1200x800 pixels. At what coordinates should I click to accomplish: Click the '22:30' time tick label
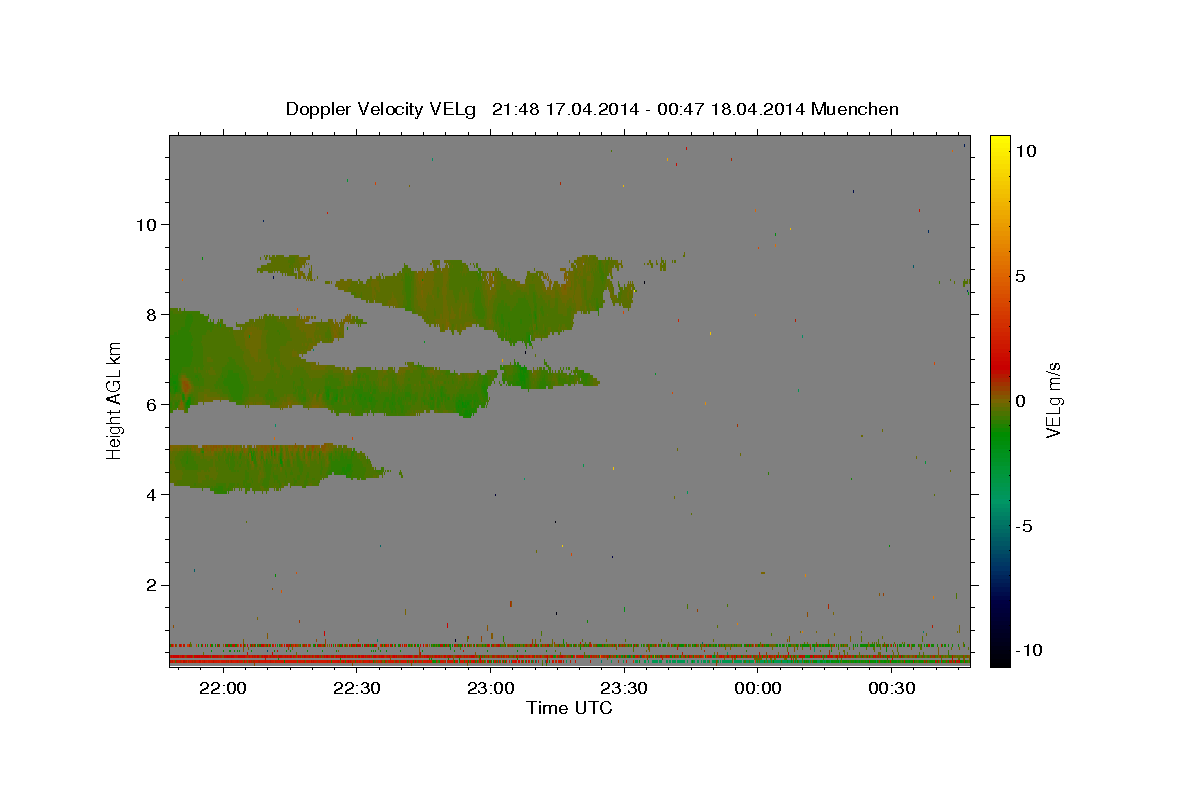point(357,689)
